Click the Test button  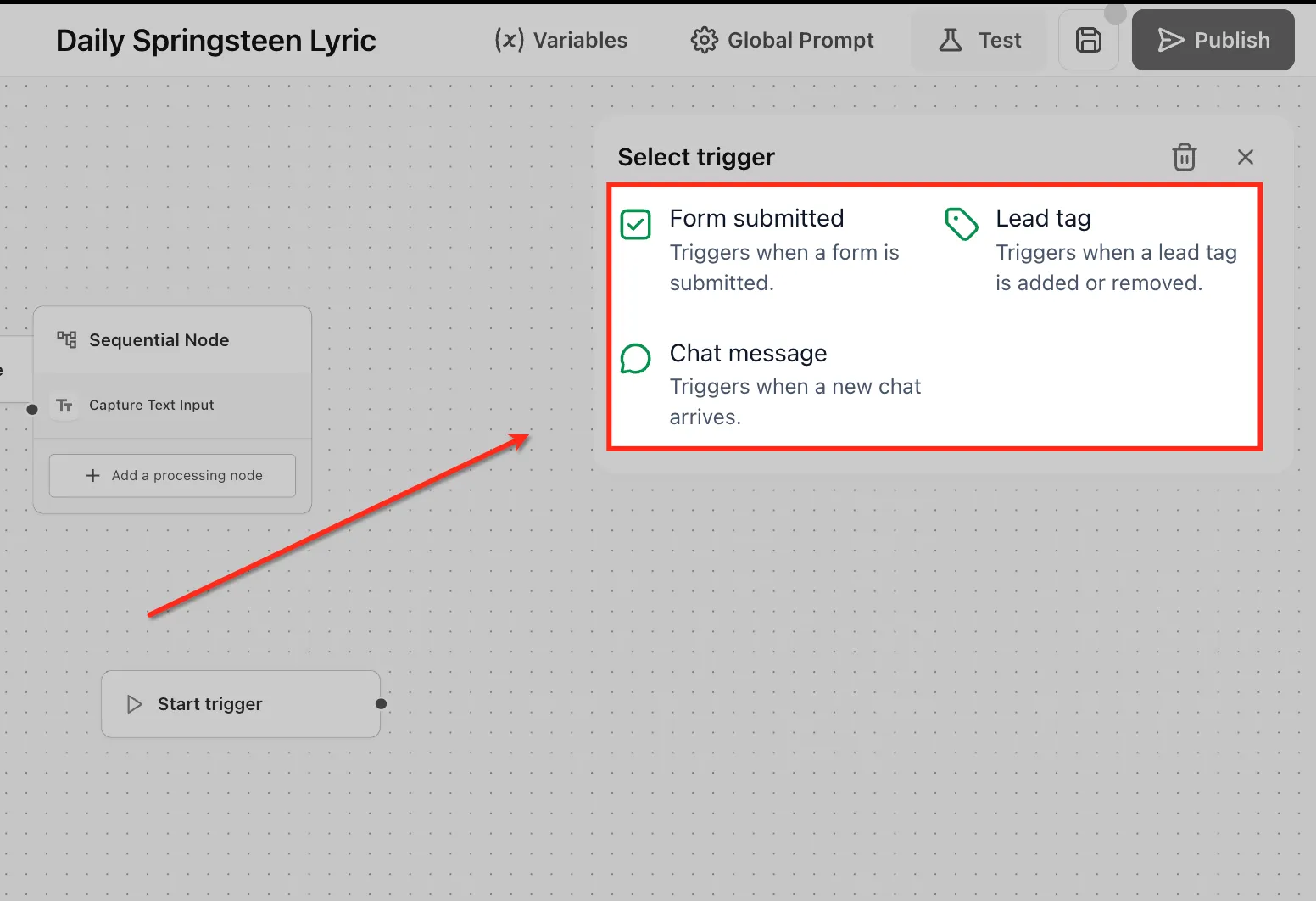click(979, 40)
